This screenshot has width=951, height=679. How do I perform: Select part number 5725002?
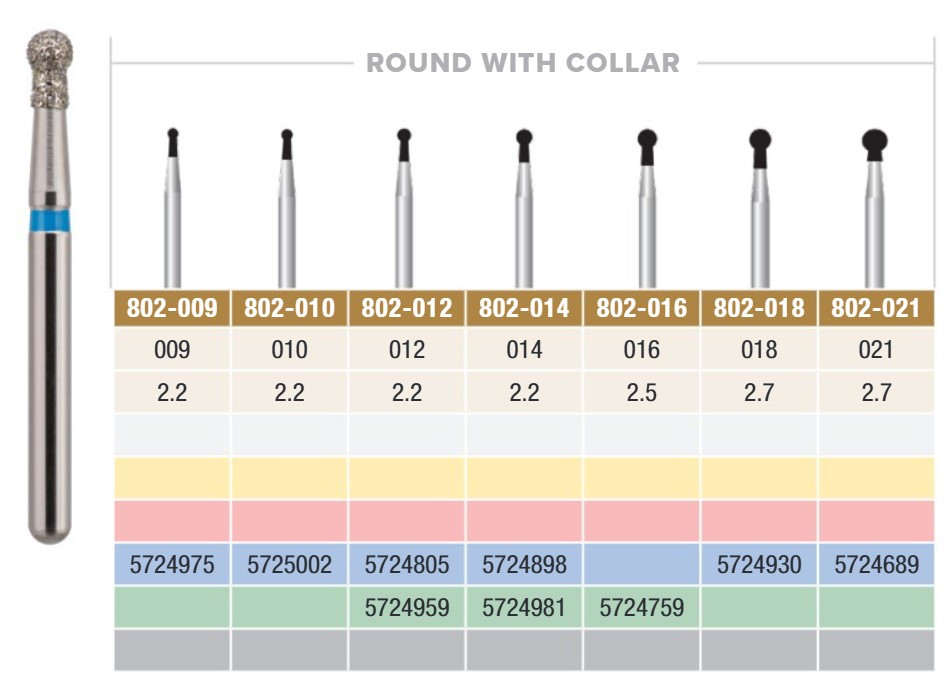pyautogui.click(x=289, y=564)
